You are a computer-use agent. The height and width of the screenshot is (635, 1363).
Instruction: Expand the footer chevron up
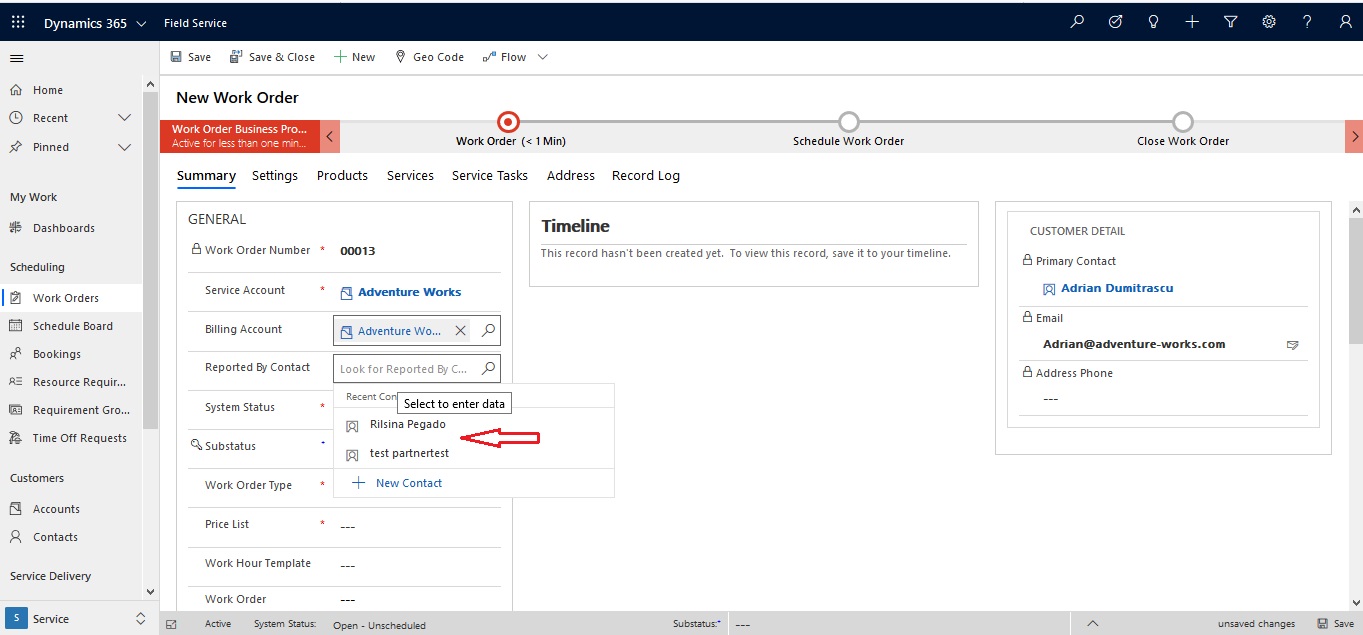click(1093, 623)
